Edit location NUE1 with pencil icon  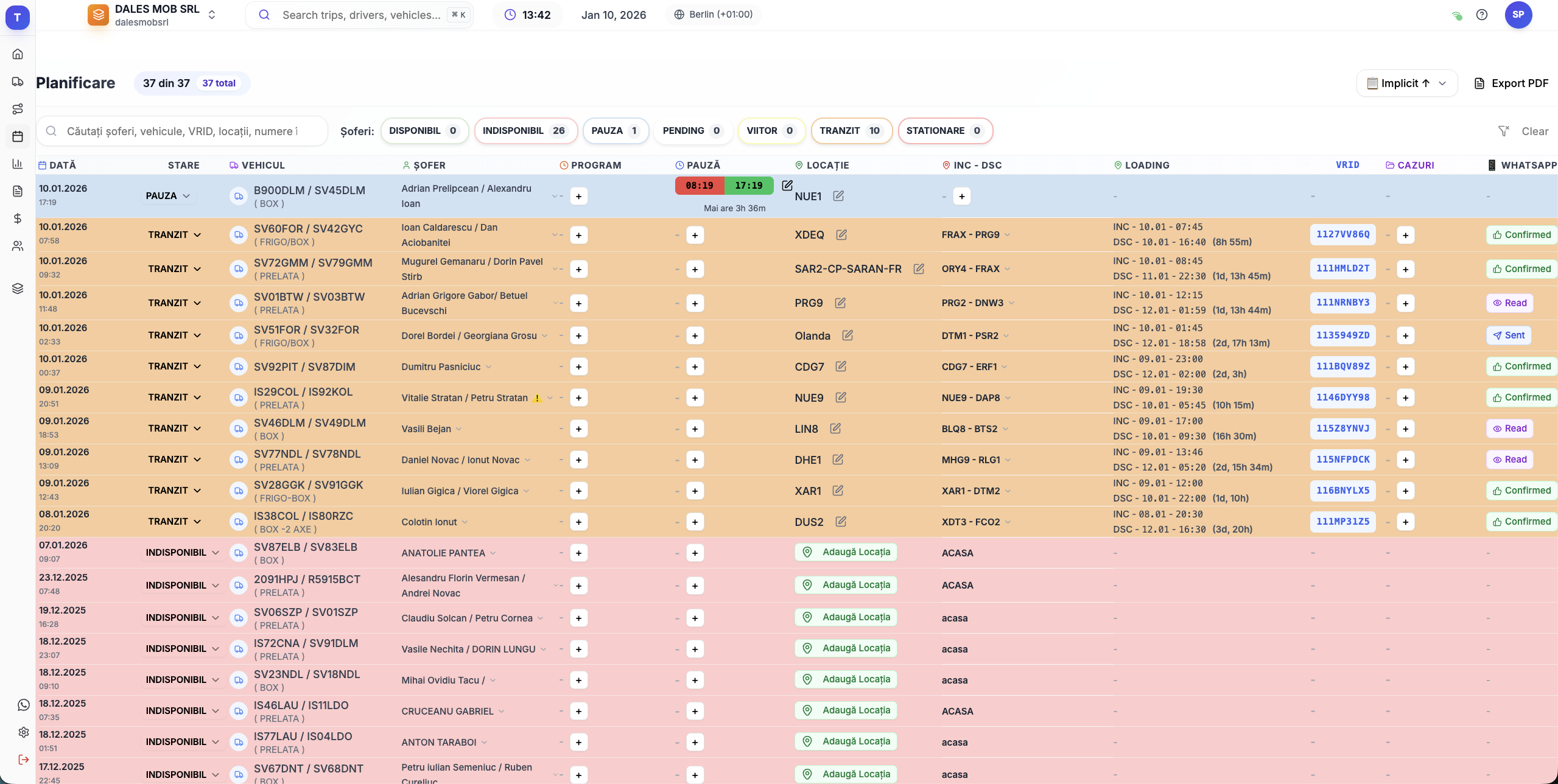click(838, 196)
